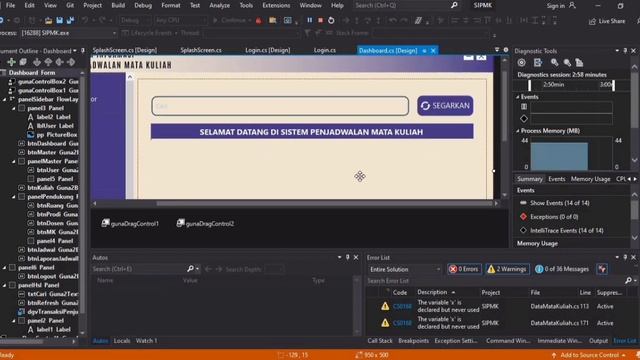
Task: Click the Restart debugging icon
Action: pyautogui.click(x=331, y=20)
